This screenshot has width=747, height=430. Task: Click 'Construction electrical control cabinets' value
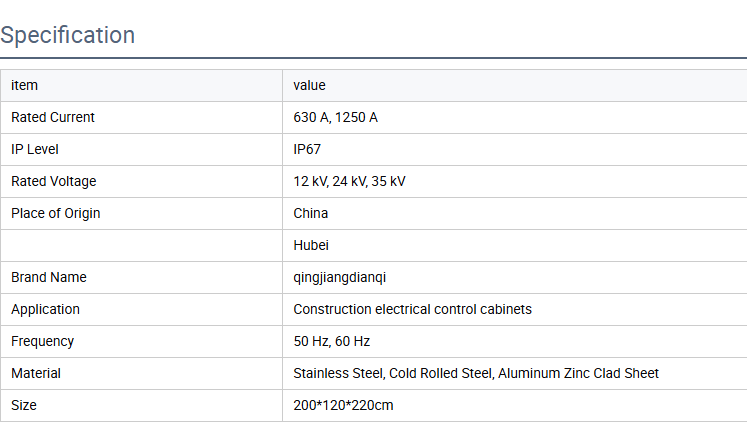[412, 309]
